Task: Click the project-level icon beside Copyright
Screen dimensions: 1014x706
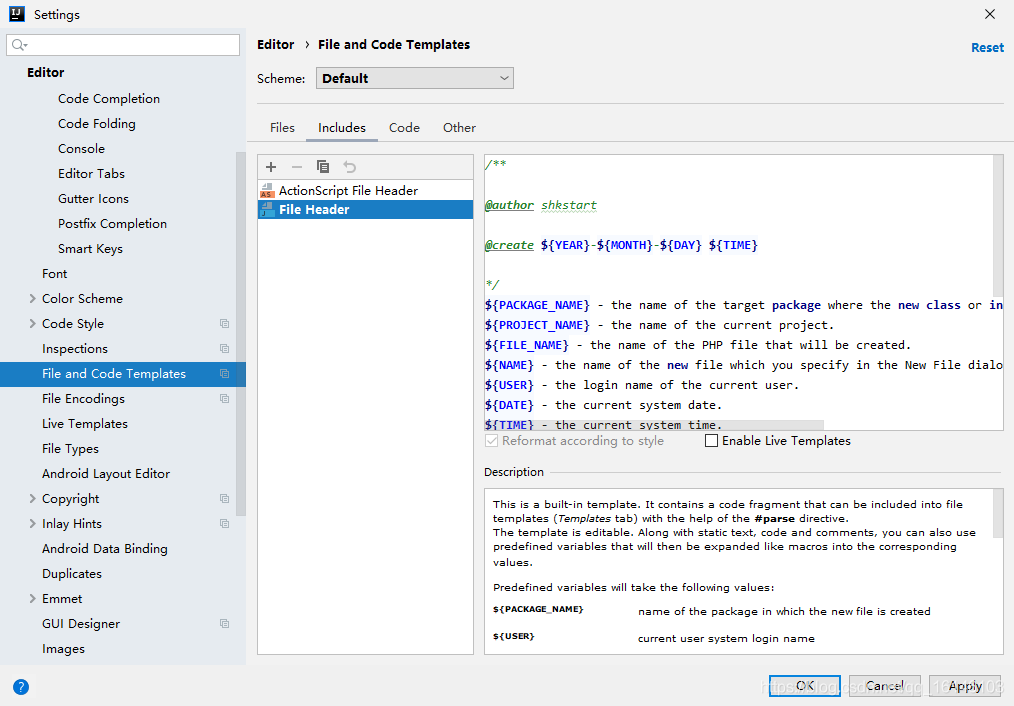Action: [224, 498]
